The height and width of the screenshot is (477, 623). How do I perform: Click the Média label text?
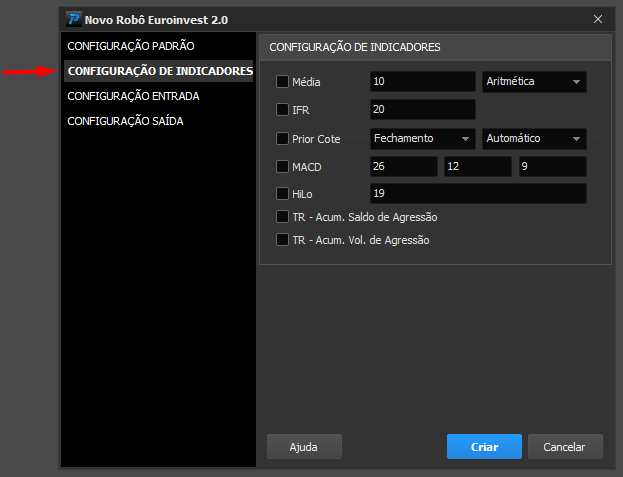click(x=306, y=82)
